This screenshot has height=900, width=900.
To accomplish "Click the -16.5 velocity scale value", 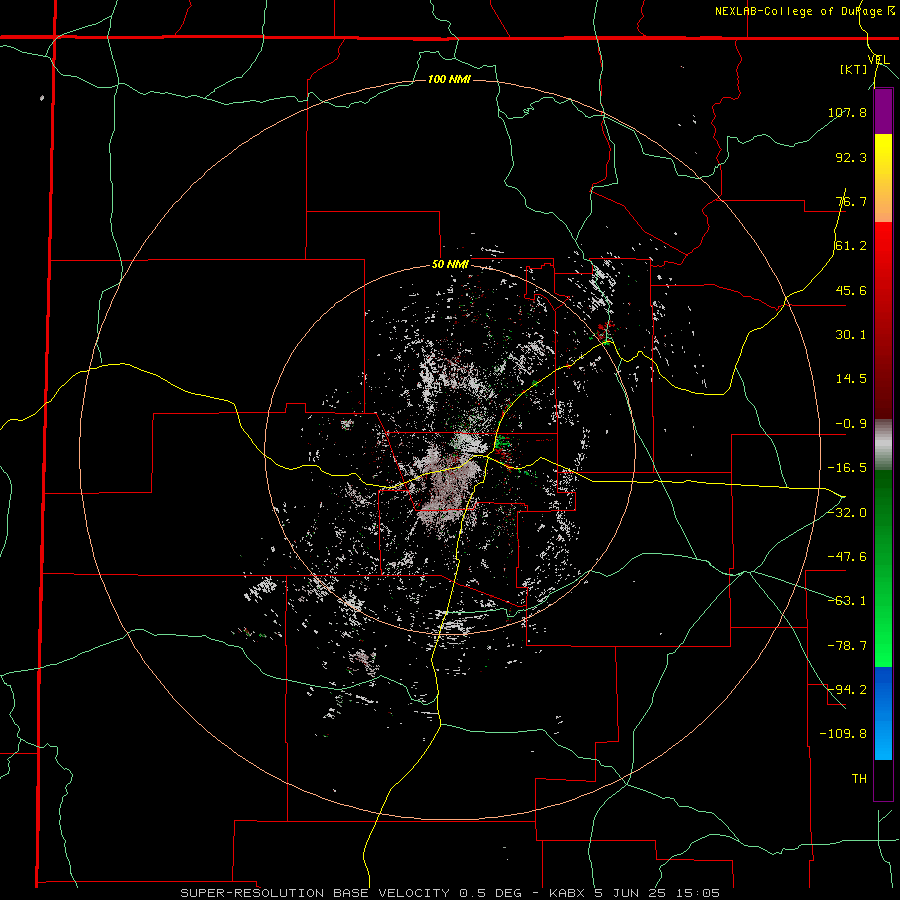I will [847, 468].
